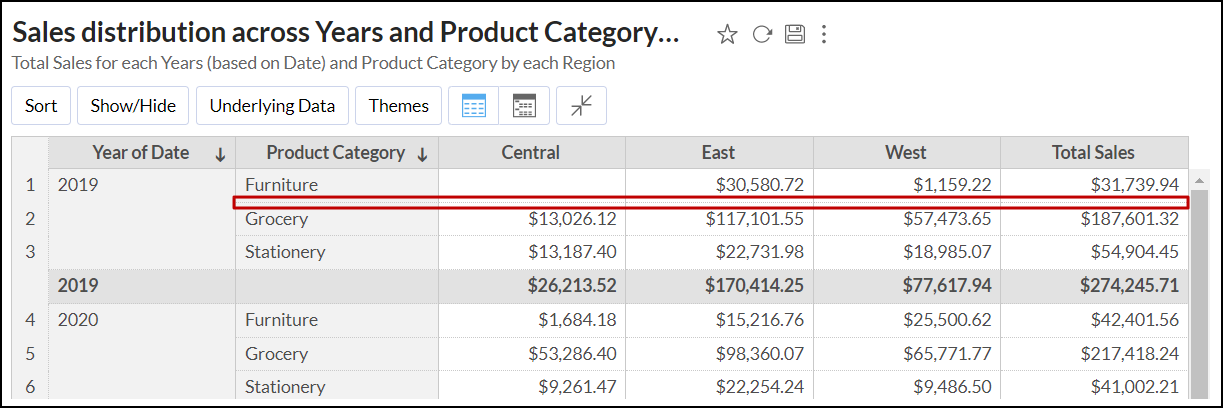Open the Themes selector

(398, 106)
